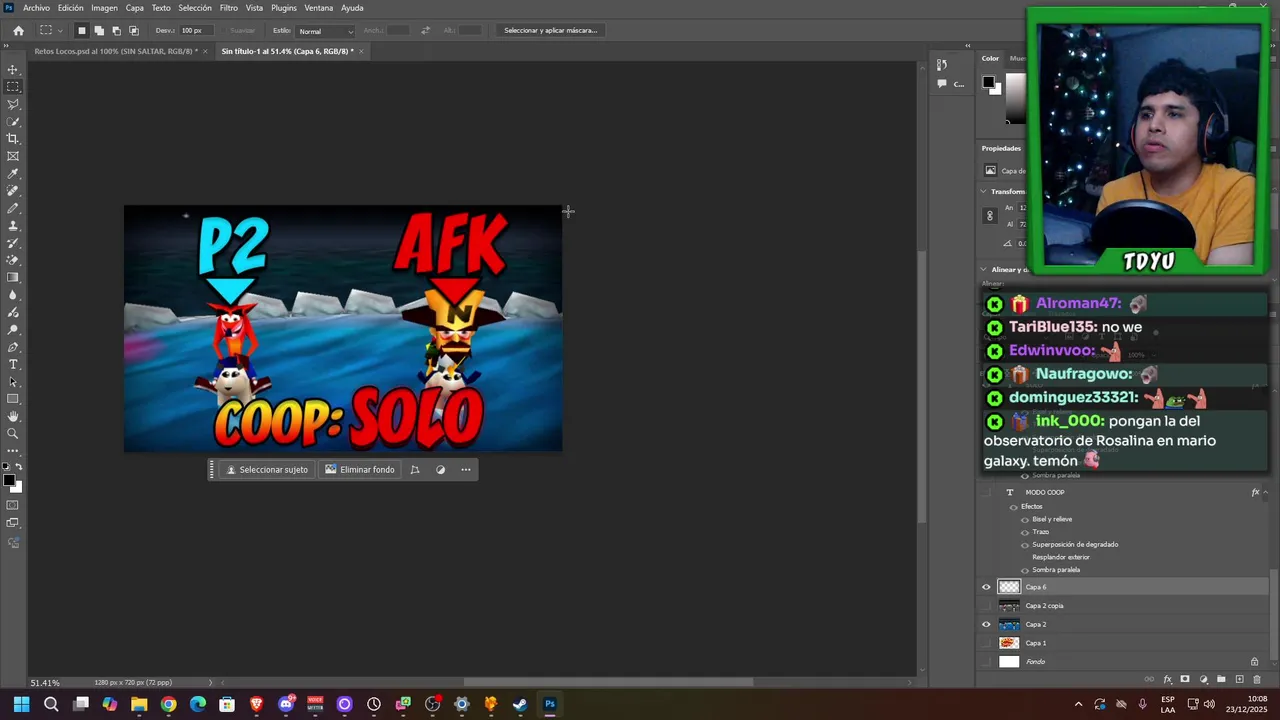Show the Fondo layer
The width and height of the screenshot is (1280, 720).
(986, 661)
